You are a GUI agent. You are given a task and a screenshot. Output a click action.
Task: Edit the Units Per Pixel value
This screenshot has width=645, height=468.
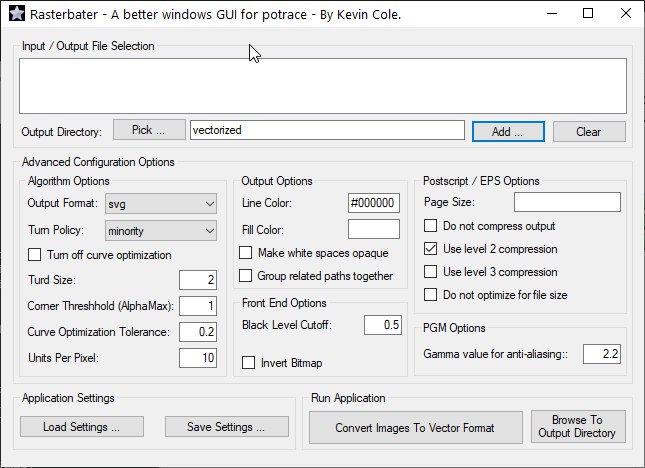tap(198, 358)
